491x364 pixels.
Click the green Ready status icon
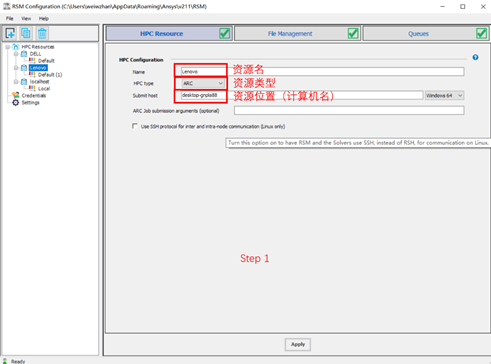coord(5,361)
